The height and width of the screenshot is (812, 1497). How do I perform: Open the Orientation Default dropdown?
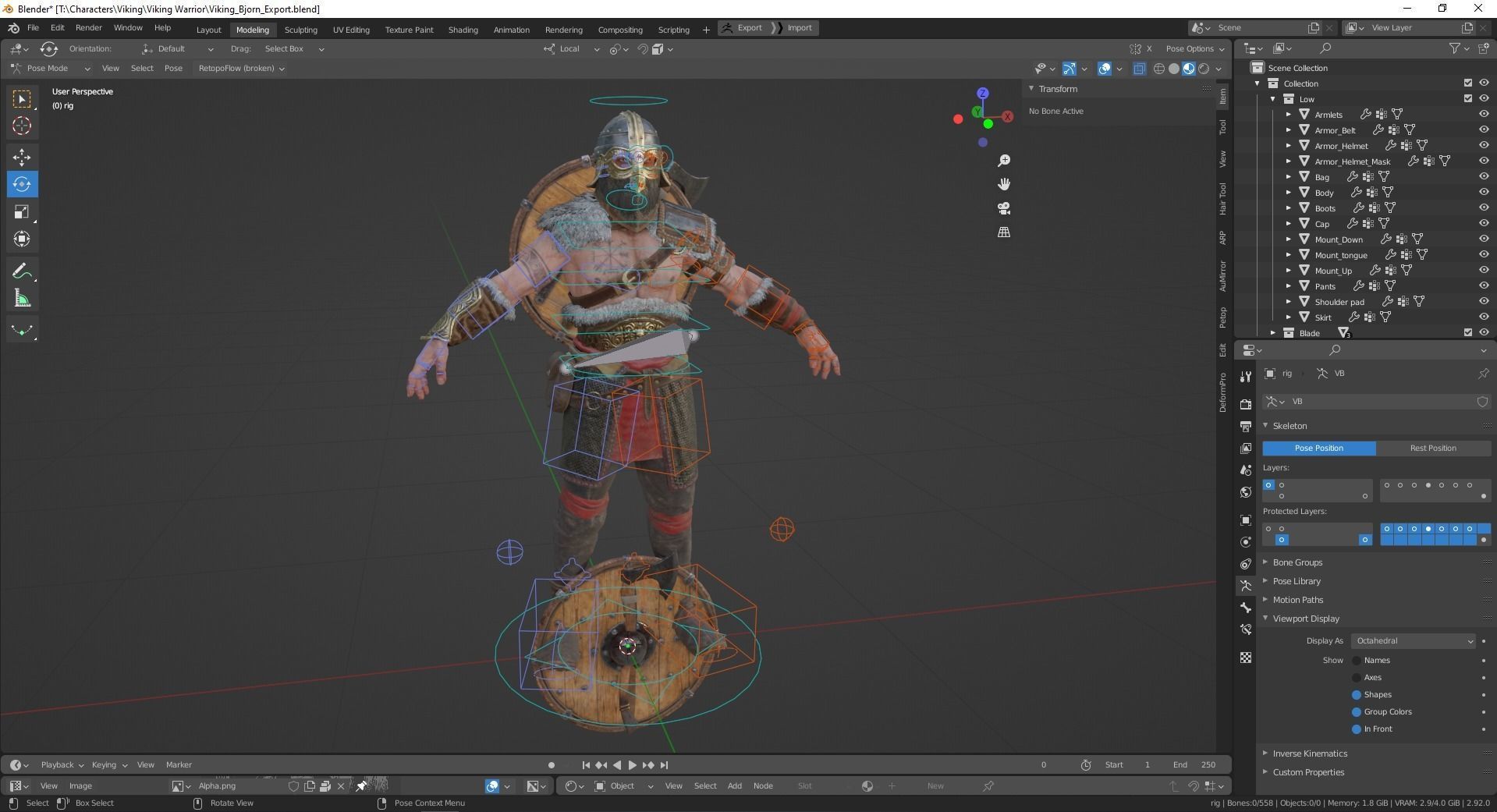(178, 49)
